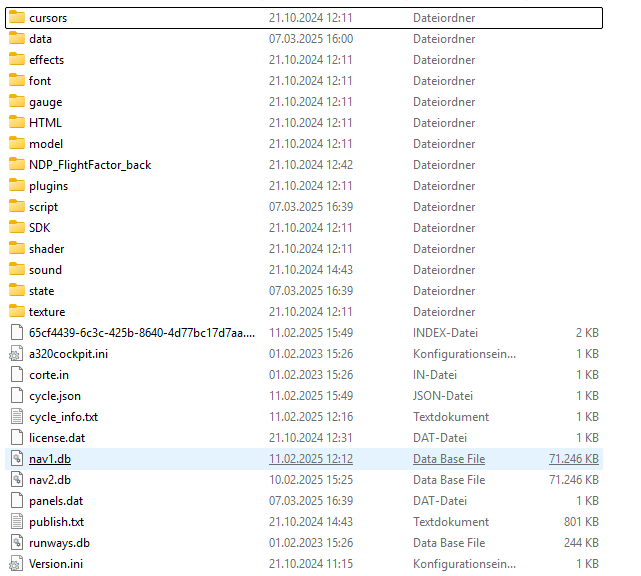Click the file name panels.dat
Image resolution: width=641 pixels, height=576 pixels.
(56, 501)
